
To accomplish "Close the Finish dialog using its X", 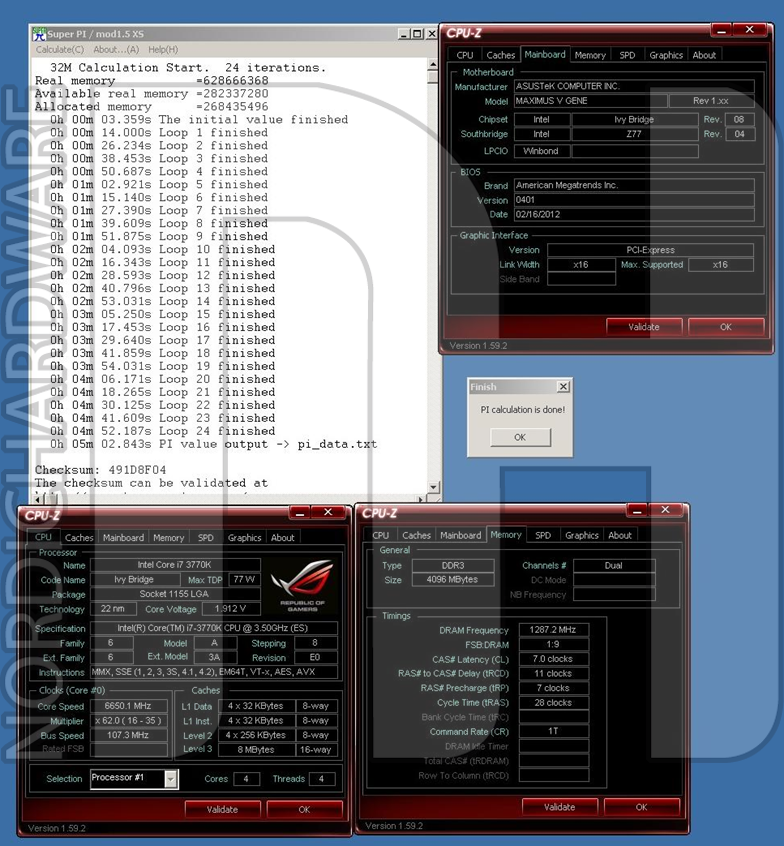I will [562, 387].
